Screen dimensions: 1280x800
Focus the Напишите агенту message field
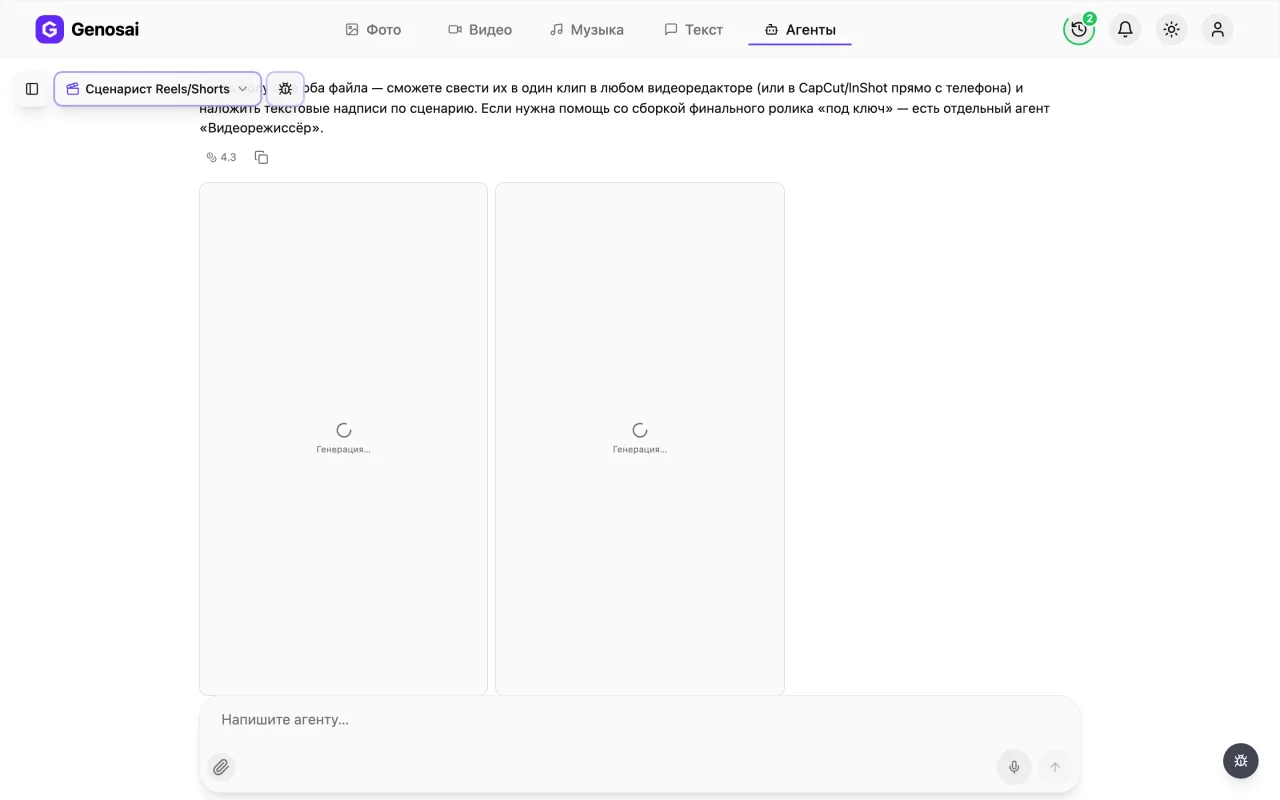coord(640,720)
